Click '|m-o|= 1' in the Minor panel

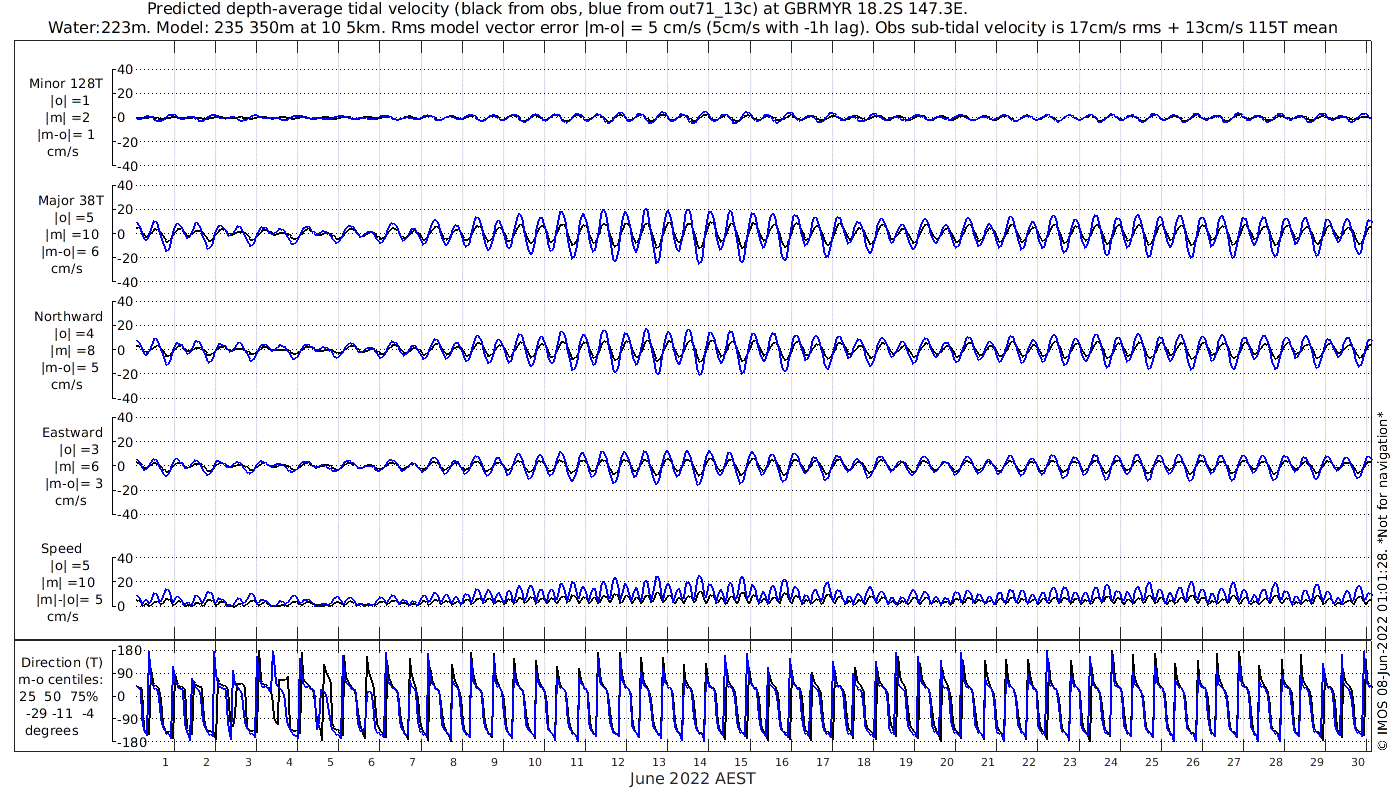[66, 135]
